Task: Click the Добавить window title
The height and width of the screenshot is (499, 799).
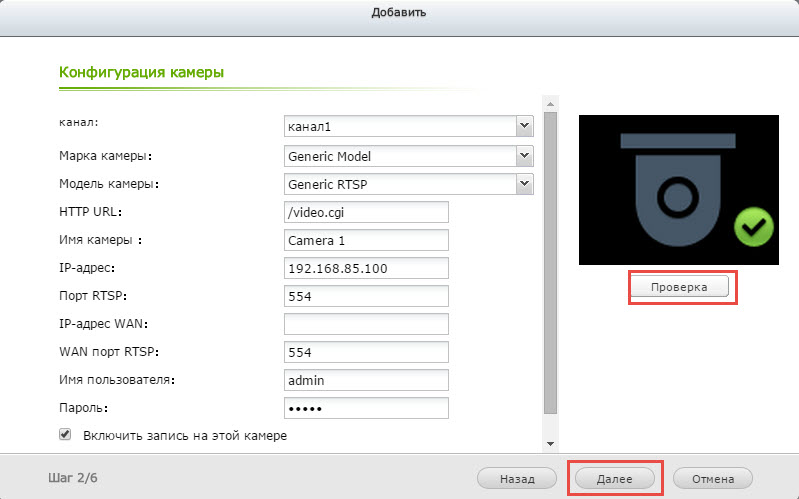Action: 398,12
